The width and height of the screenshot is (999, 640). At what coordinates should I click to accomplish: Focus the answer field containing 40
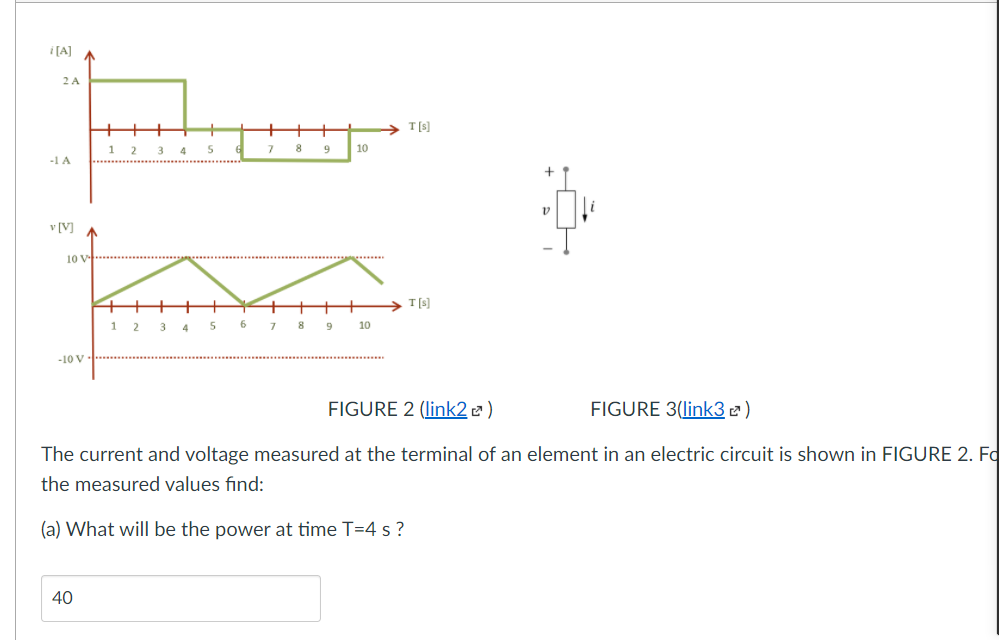(181, 598)
